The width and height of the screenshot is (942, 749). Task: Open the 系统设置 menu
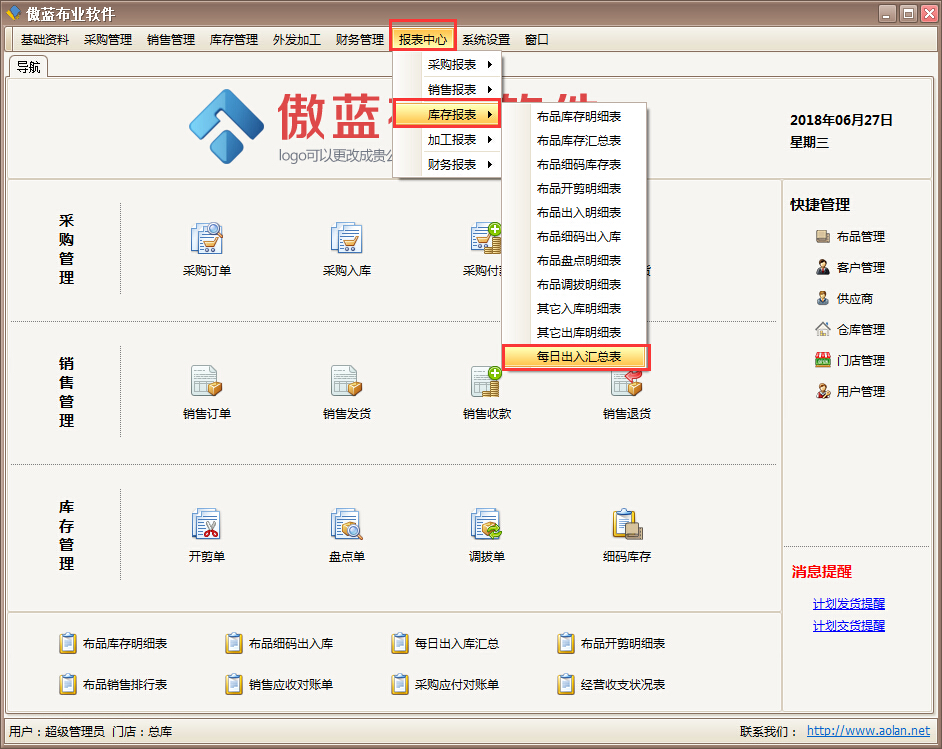coord(485,40)
